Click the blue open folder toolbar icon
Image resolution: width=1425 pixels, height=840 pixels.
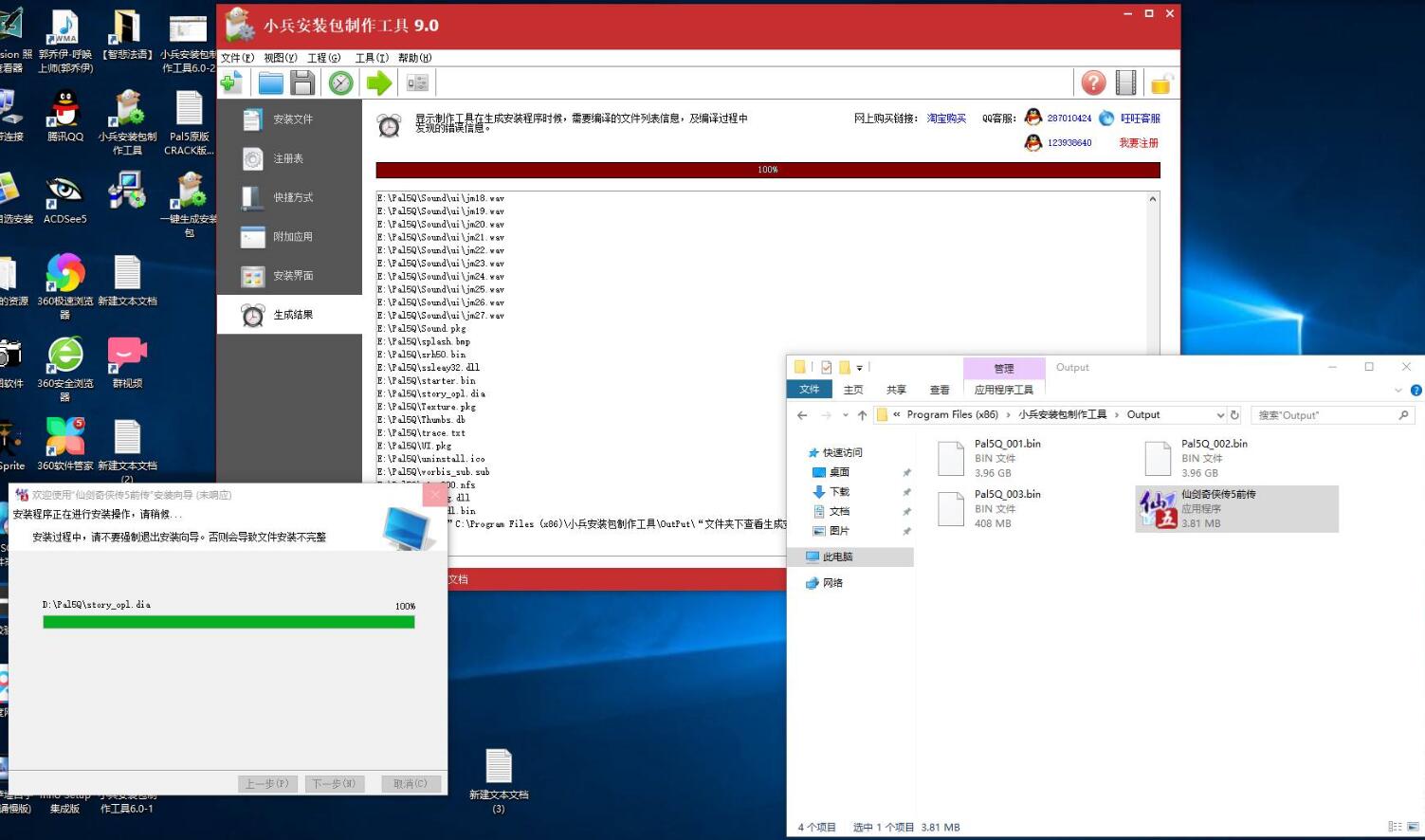pyautogui.click(x=271, y=83)
